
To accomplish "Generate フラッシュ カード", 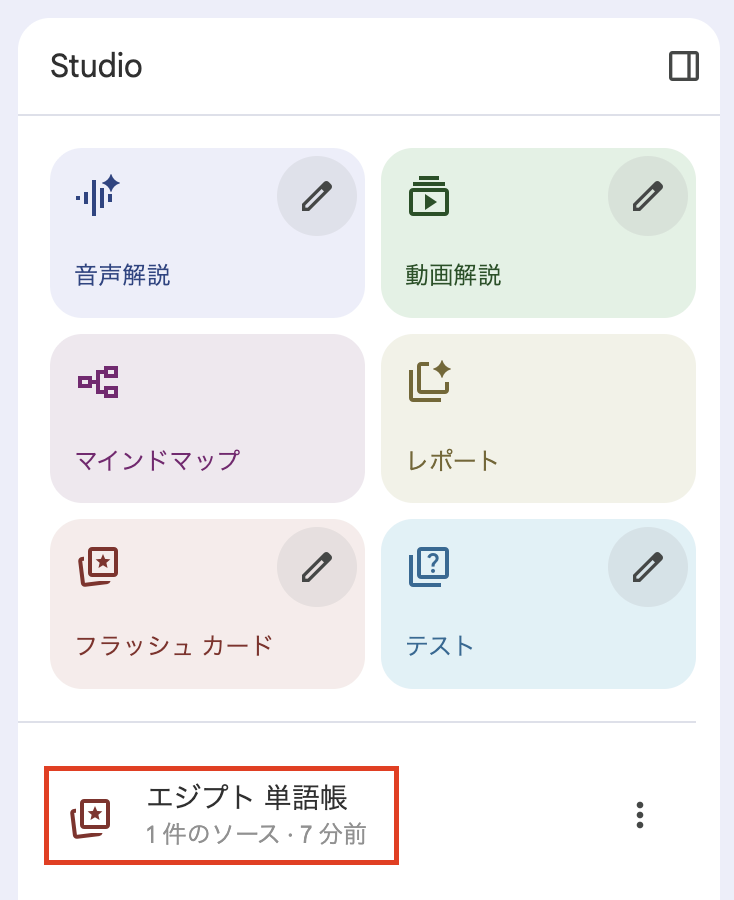I will pos(174,645).
